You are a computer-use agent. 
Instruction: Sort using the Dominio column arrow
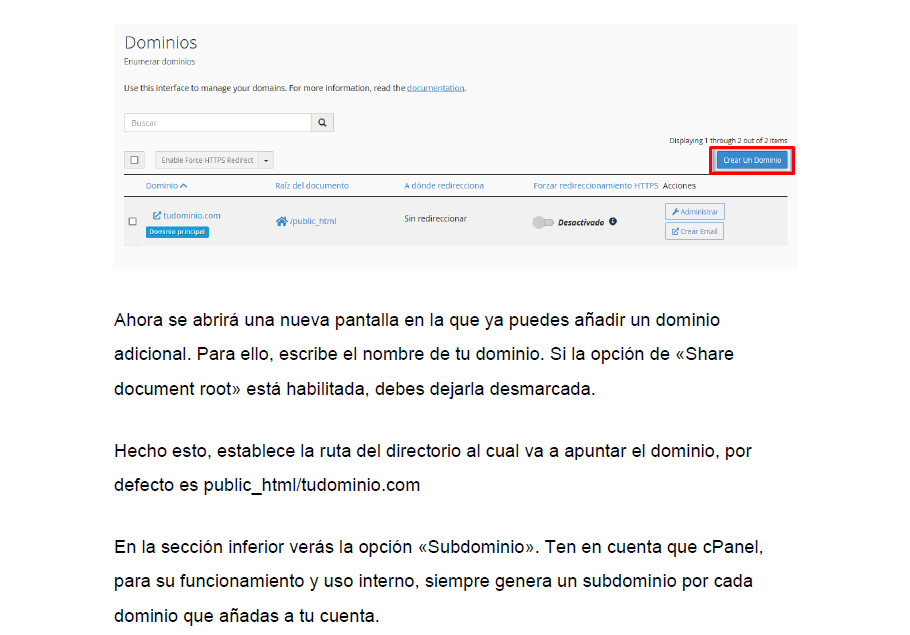[184, 186]
